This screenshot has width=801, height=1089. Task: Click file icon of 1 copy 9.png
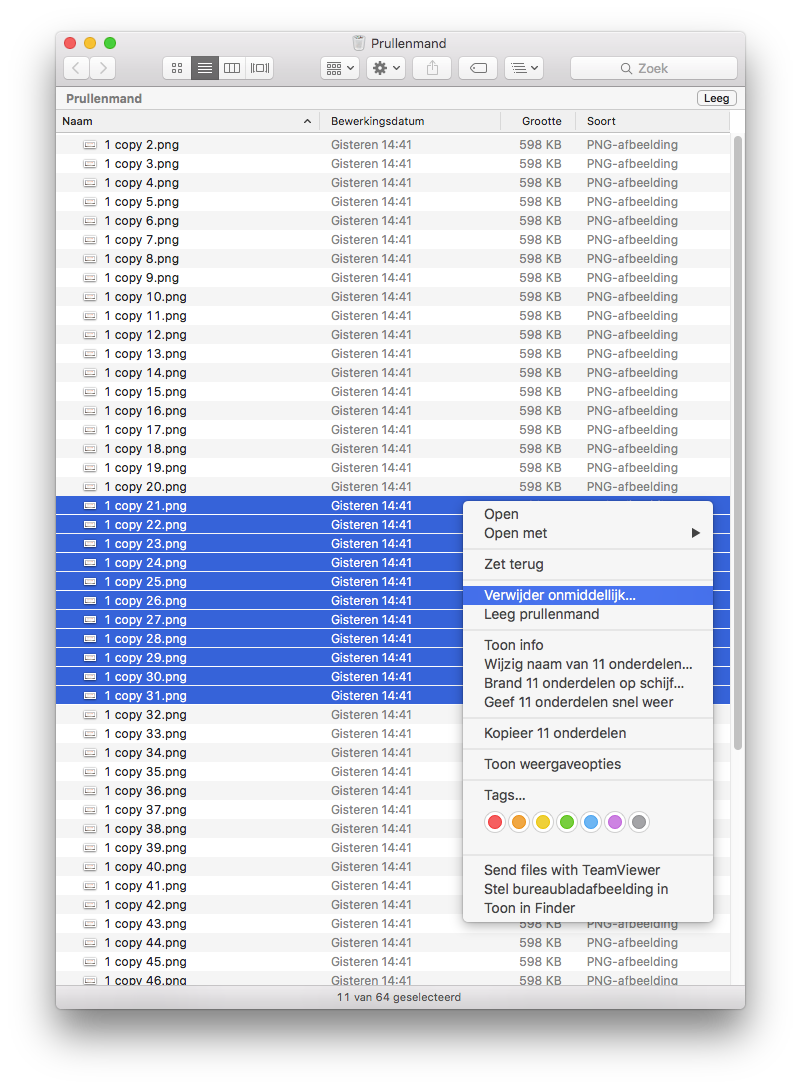(x=90, y=278)
